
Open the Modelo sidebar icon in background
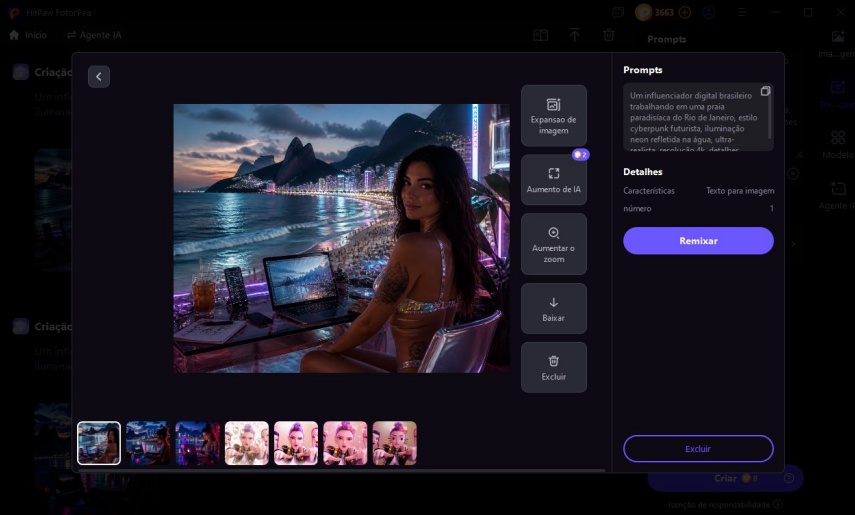tap(838, 145)
